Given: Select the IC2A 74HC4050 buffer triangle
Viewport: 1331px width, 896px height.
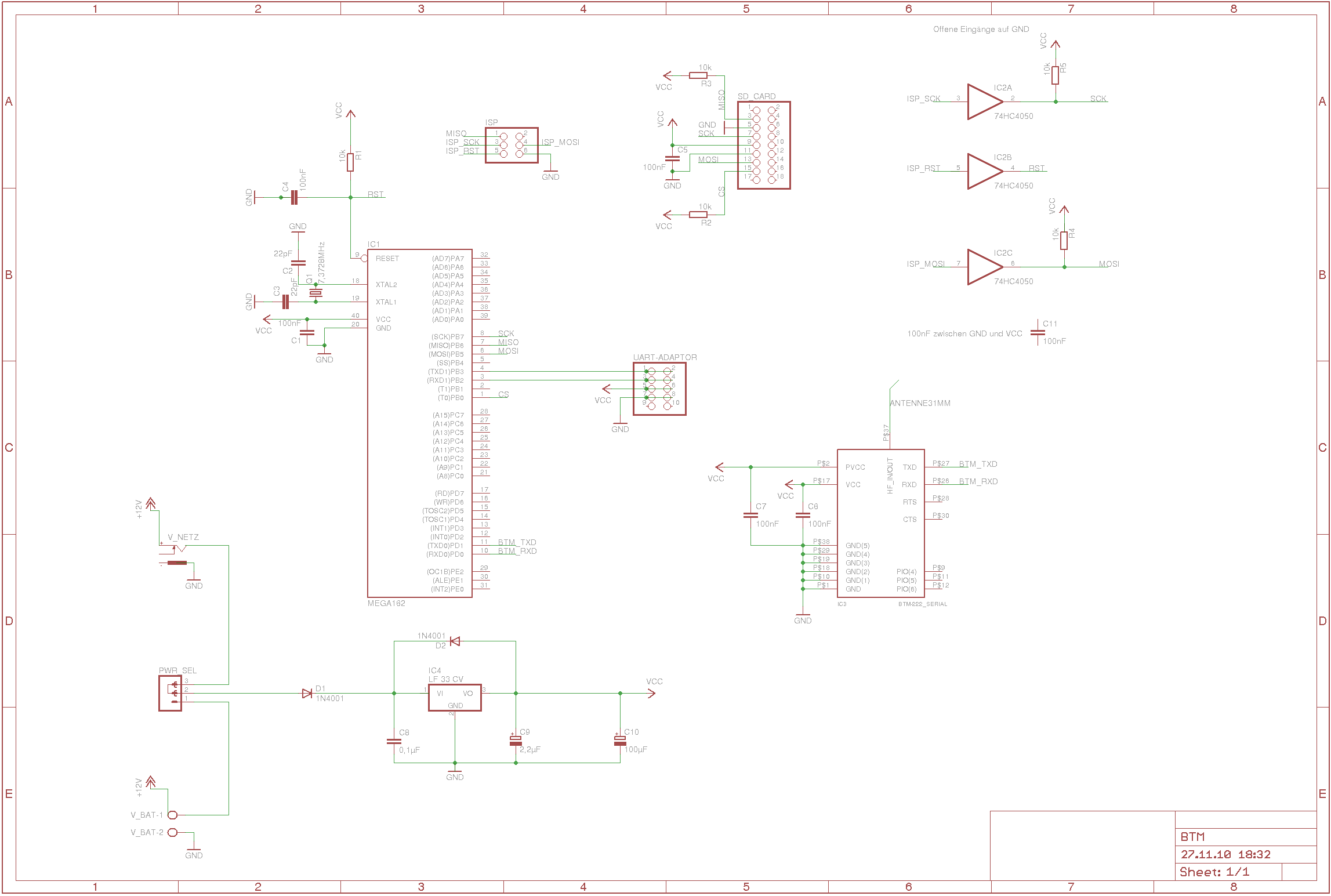Looking at the screenshot, I should (984, 101).
